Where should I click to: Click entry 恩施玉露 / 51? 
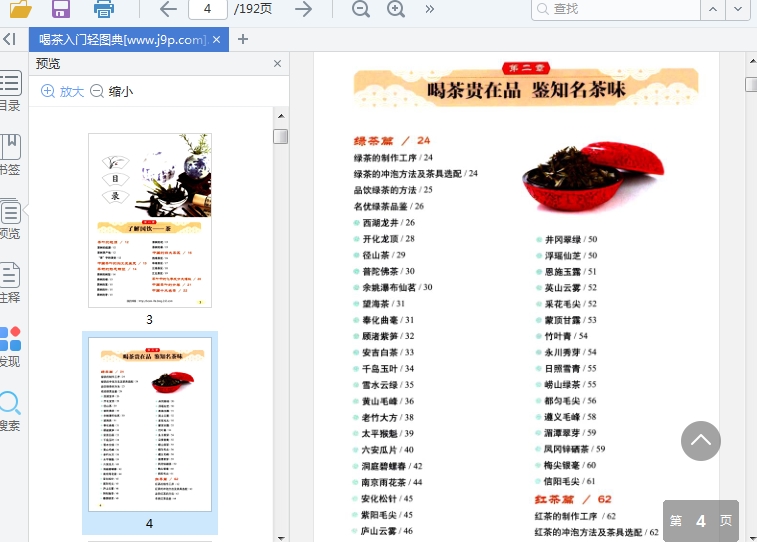pyautogui.click(x=571, y=272)
